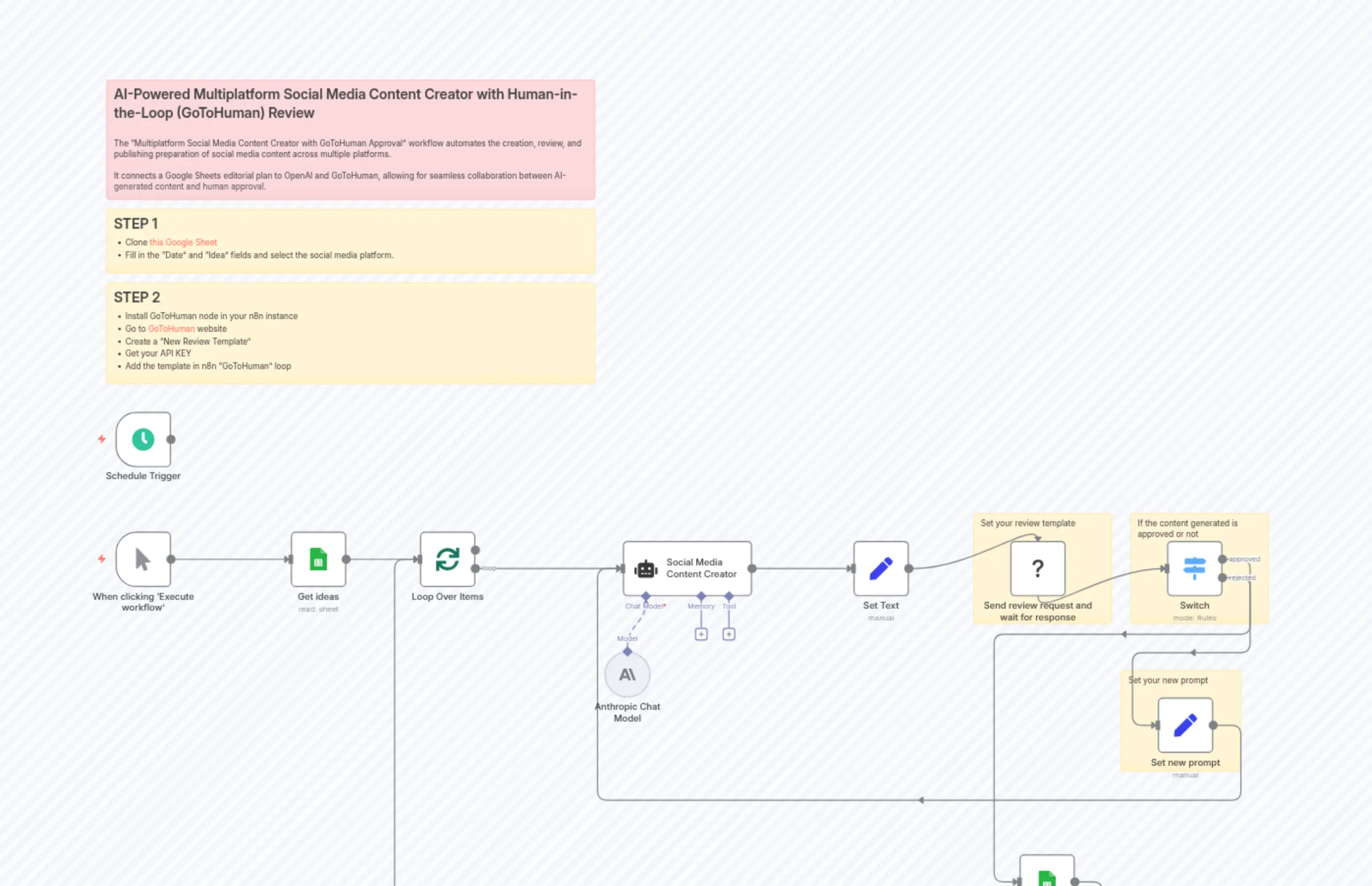
Task: Select the signpost icon on the Switch node
Action: (x=1195, y=568)
